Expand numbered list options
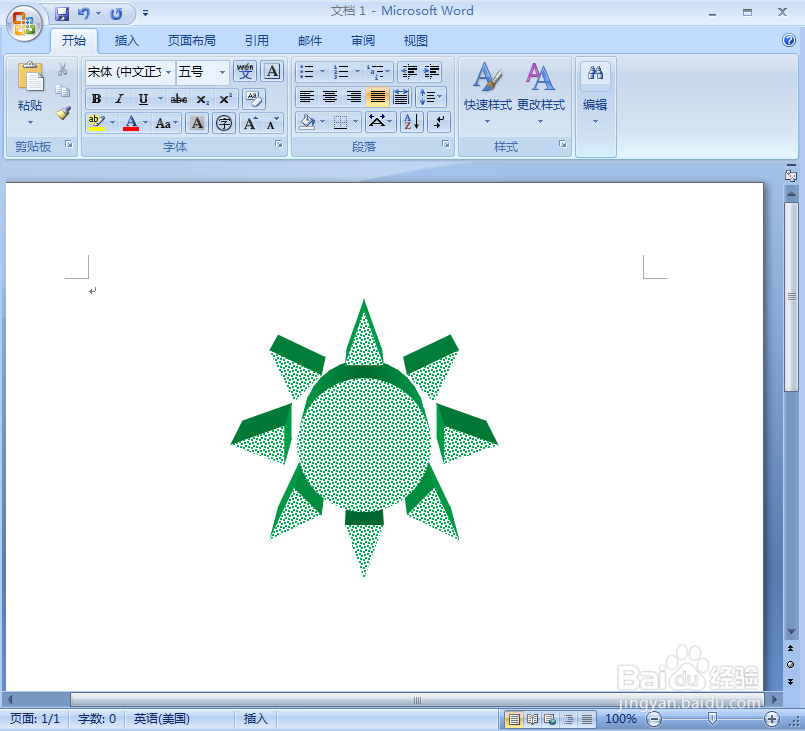 coord(357,71)
